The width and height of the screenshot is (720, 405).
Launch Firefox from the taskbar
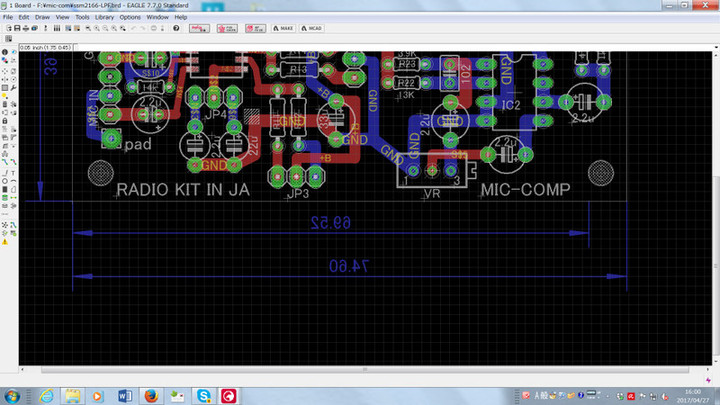tap(150, 396)
